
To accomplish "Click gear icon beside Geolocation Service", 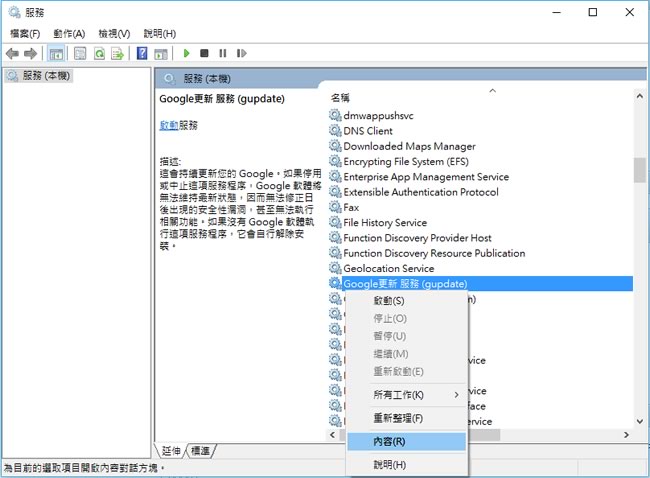I will pyautogui.click(x=335, y=268).
